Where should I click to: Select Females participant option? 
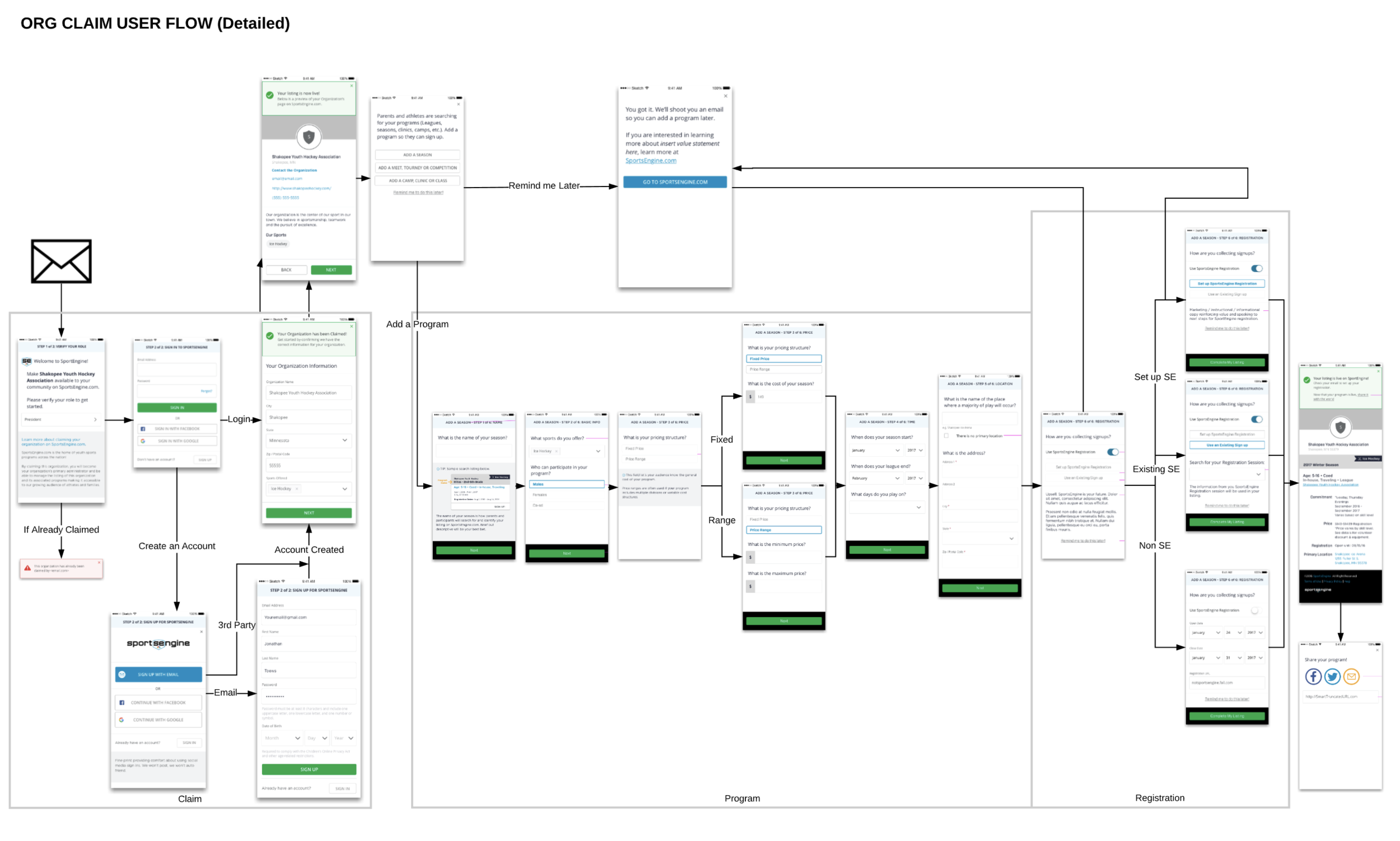[x=566, y=495]
